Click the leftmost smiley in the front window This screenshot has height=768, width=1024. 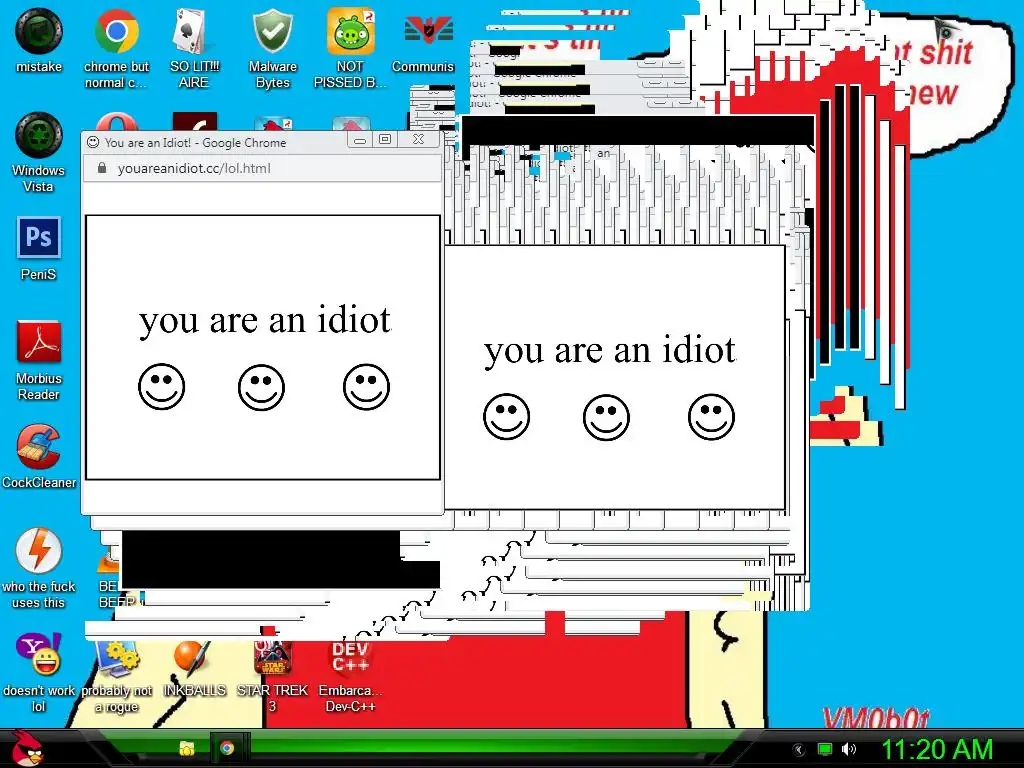[x=161, y=387]
